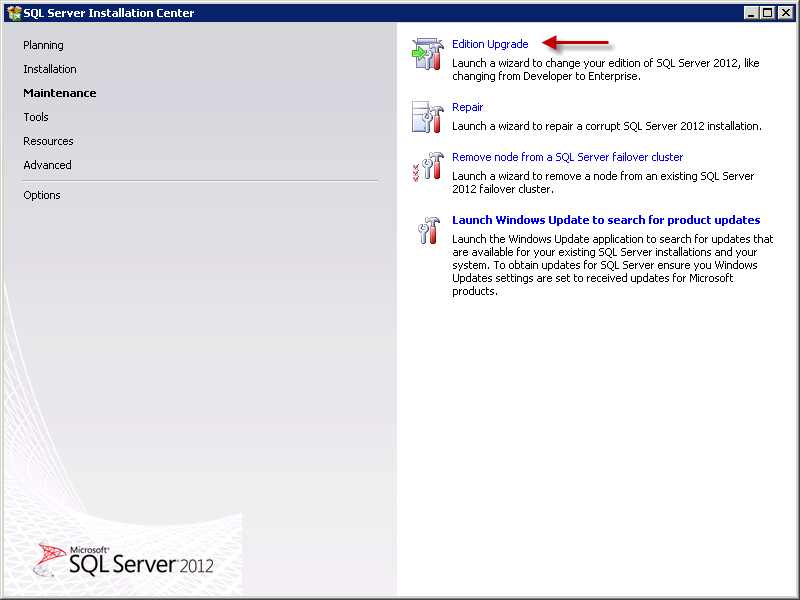
Task: Close the SQL Server Installation Center
Action: coord(785,13)
